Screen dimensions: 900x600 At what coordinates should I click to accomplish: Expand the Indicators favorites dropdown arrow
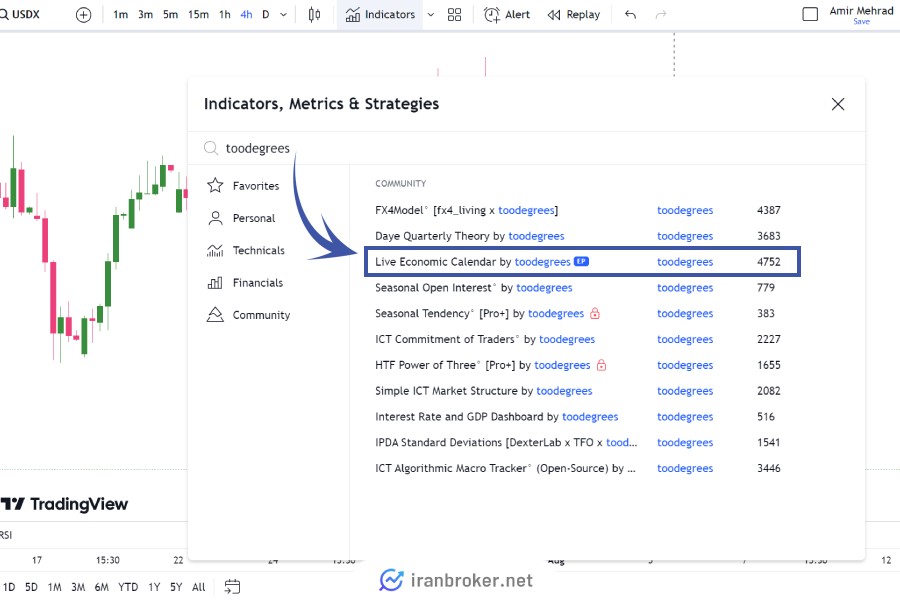point(430,15)
